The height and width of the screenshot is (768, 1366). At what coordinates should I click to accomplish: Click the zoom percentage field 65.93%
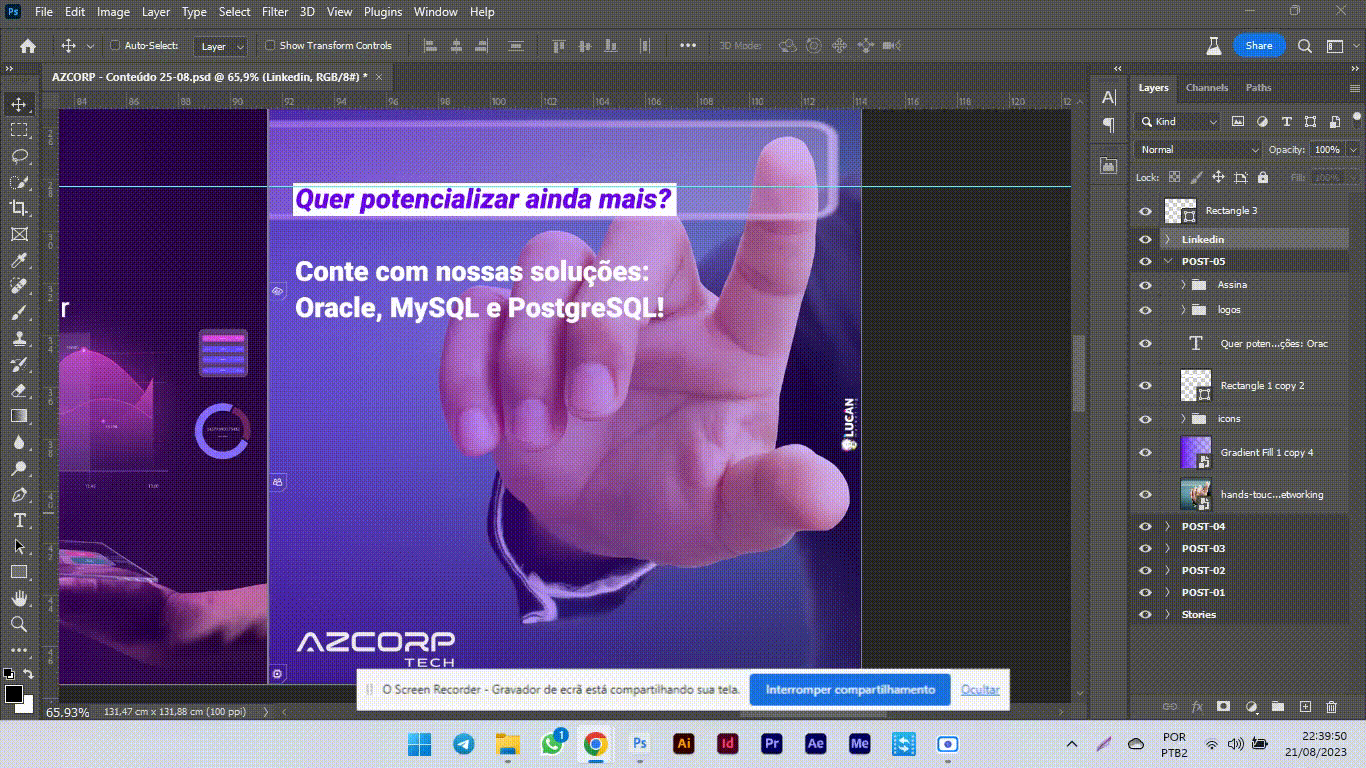pos(68,713)
